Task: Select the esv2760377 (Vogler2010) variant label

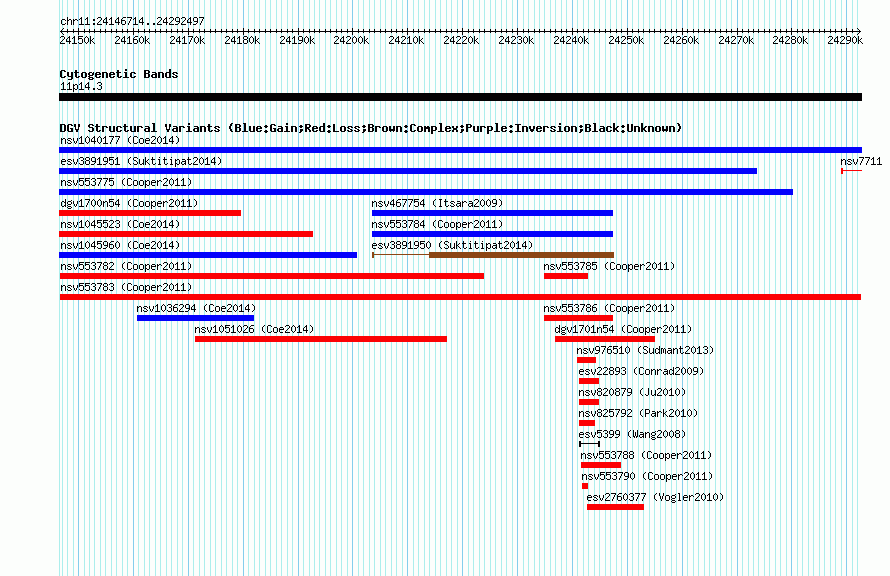Action: [655, 497]
